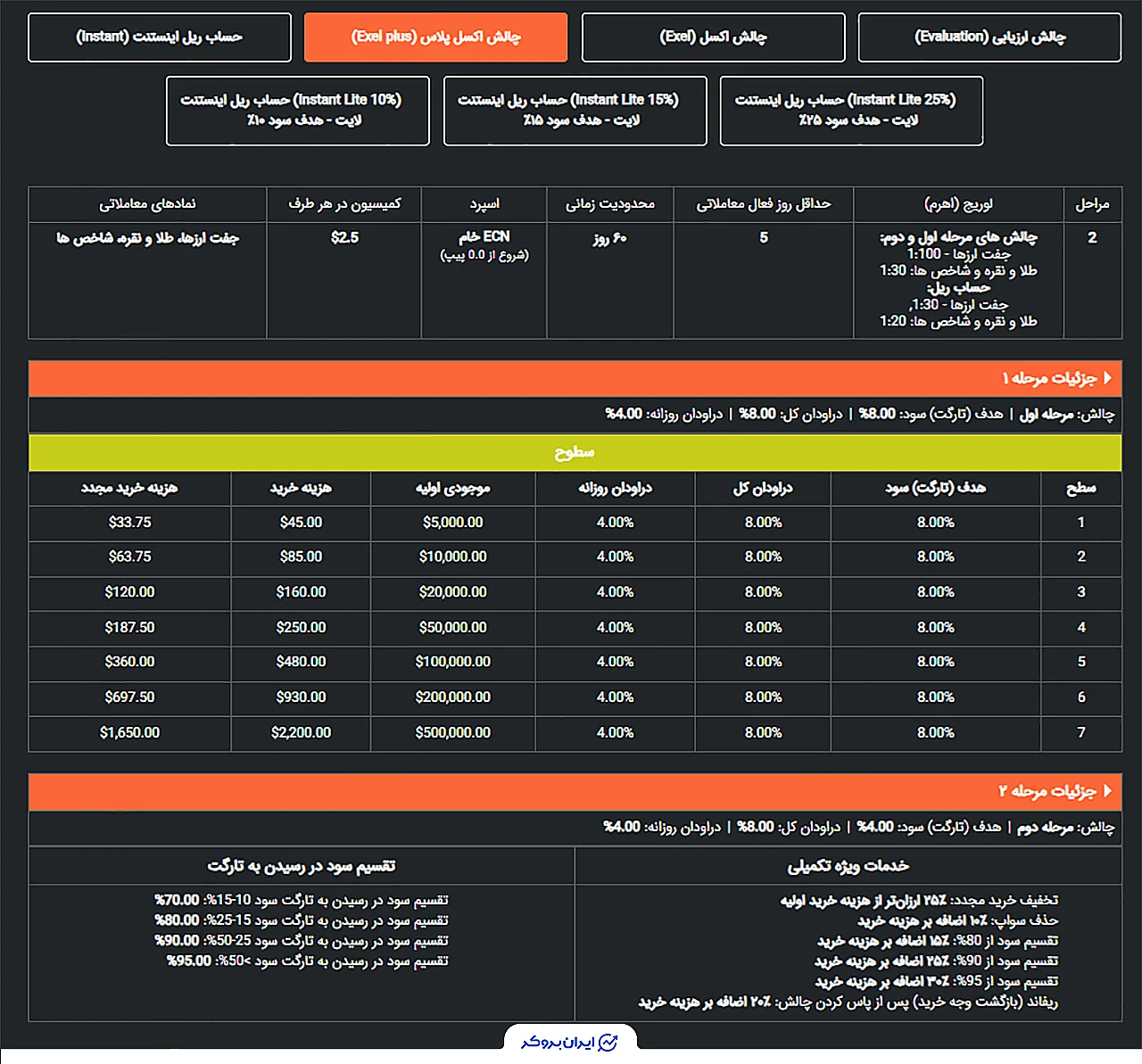The image size is (1142, 1064).
Task: Click the $930.00 purchase fee cell
Action: coord(301,697)
